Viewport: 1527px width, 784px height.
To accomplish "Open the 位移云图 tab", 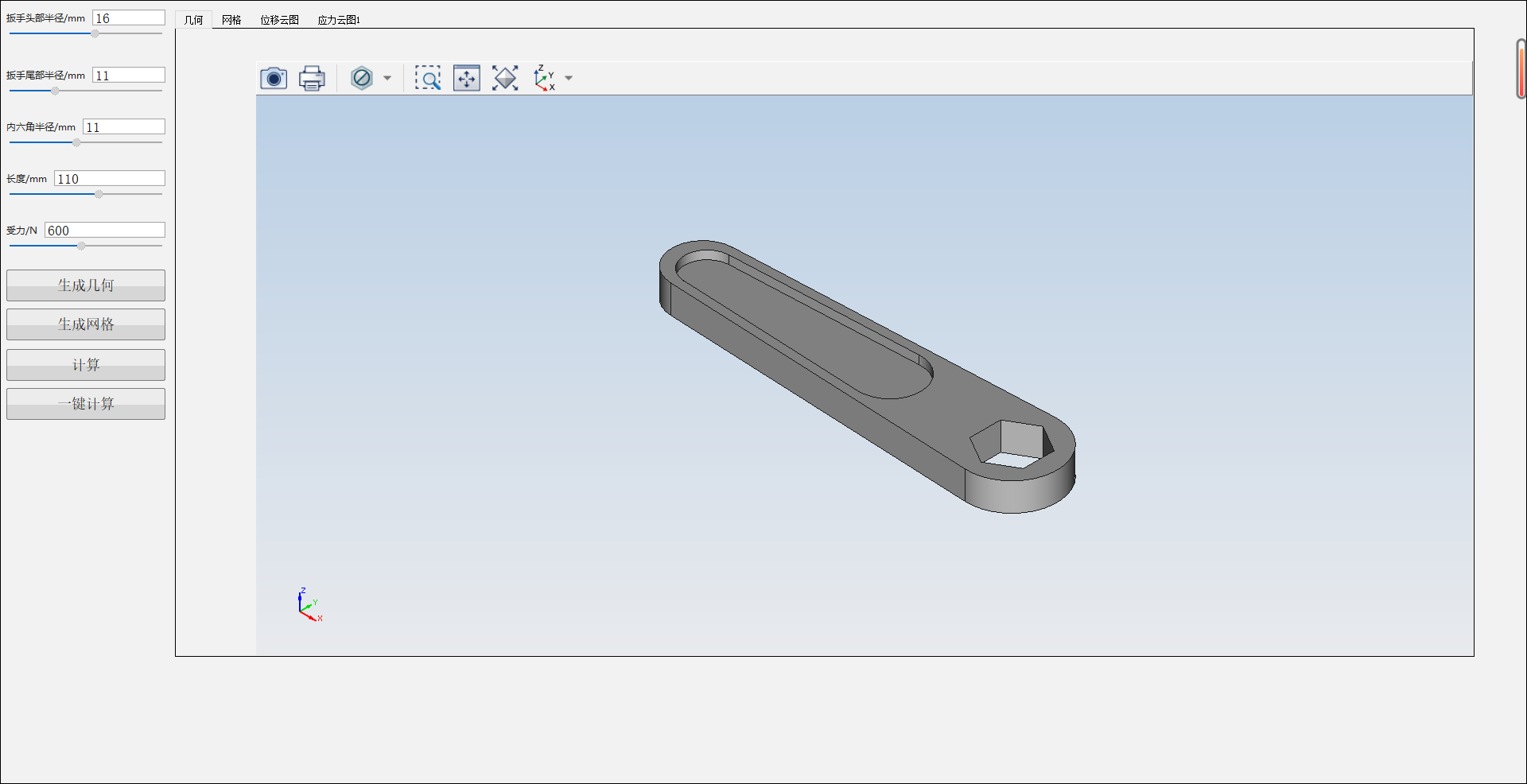I will pyautogui.click(x=279, y=20).
